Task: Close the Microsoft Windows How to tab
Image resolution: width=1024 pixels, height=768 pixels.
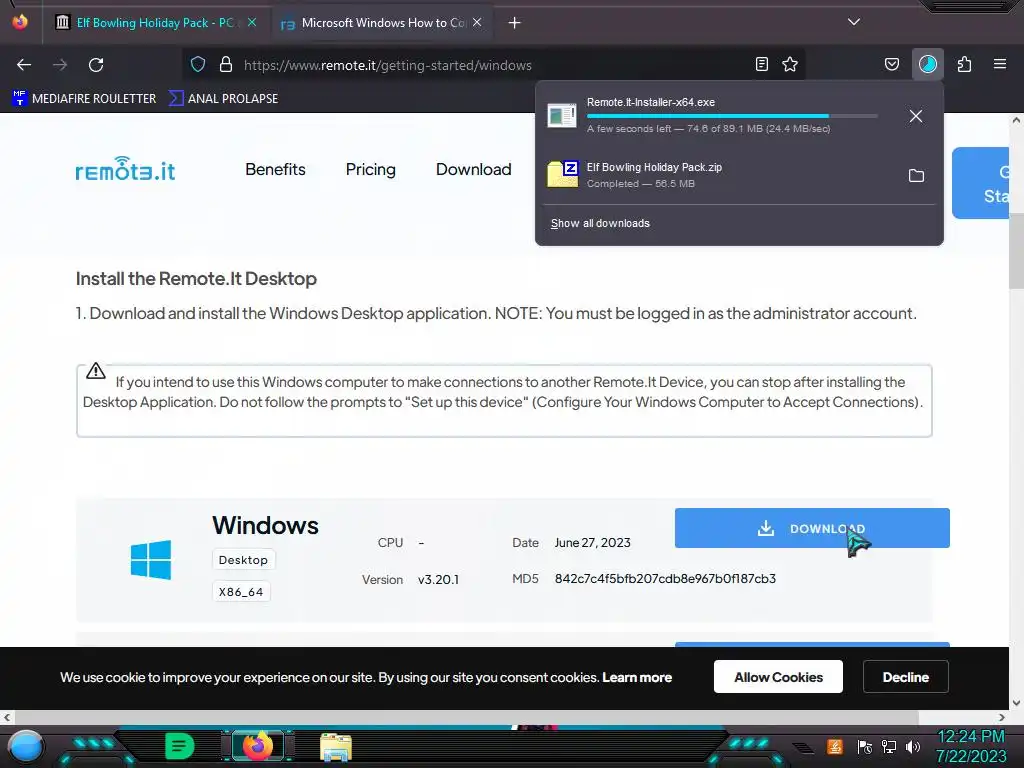Action: [477, 22]
